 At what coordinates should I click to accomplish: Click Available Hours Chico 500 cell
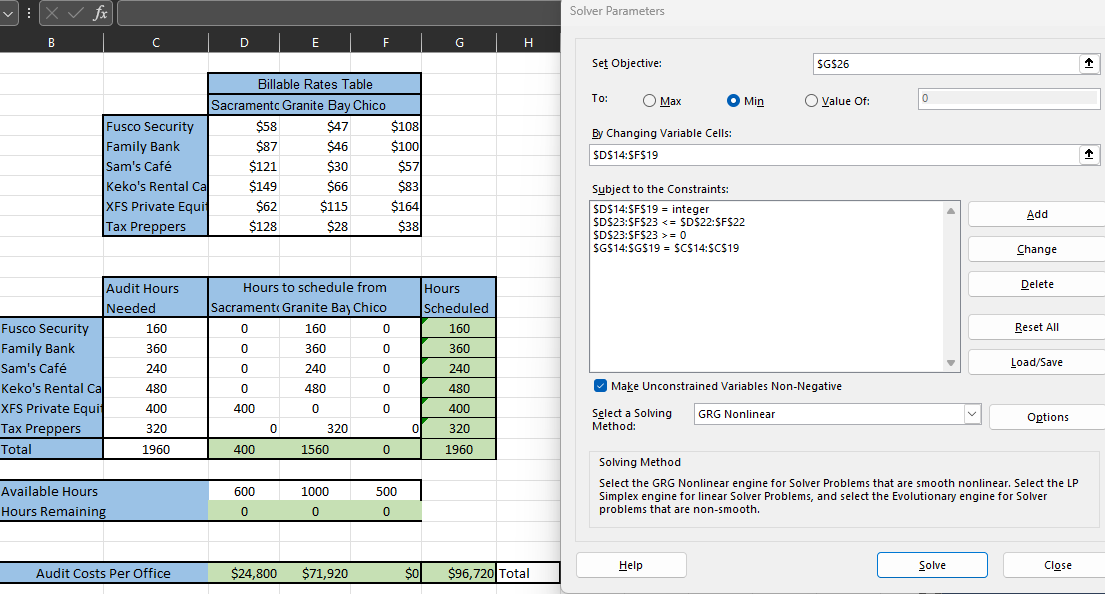click(x=385, y=491)
